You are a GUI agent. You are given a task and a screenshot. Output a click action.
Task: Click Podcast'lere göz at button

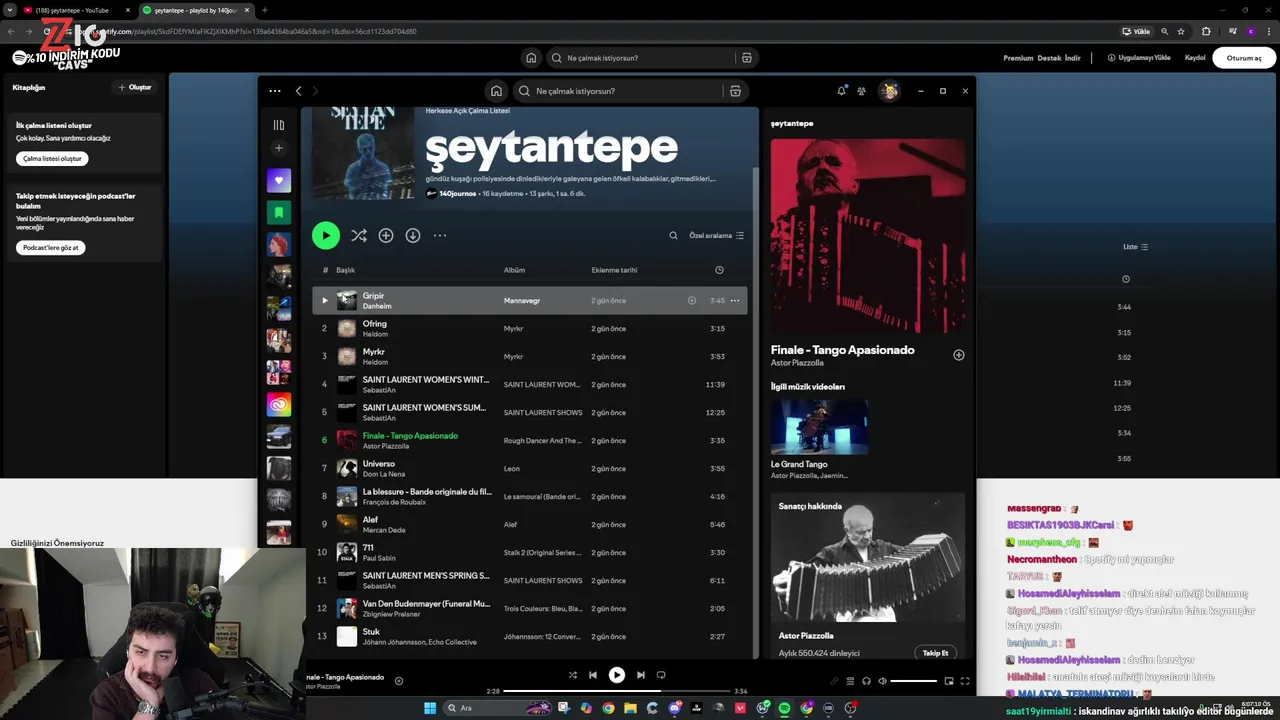pos(50,247)
